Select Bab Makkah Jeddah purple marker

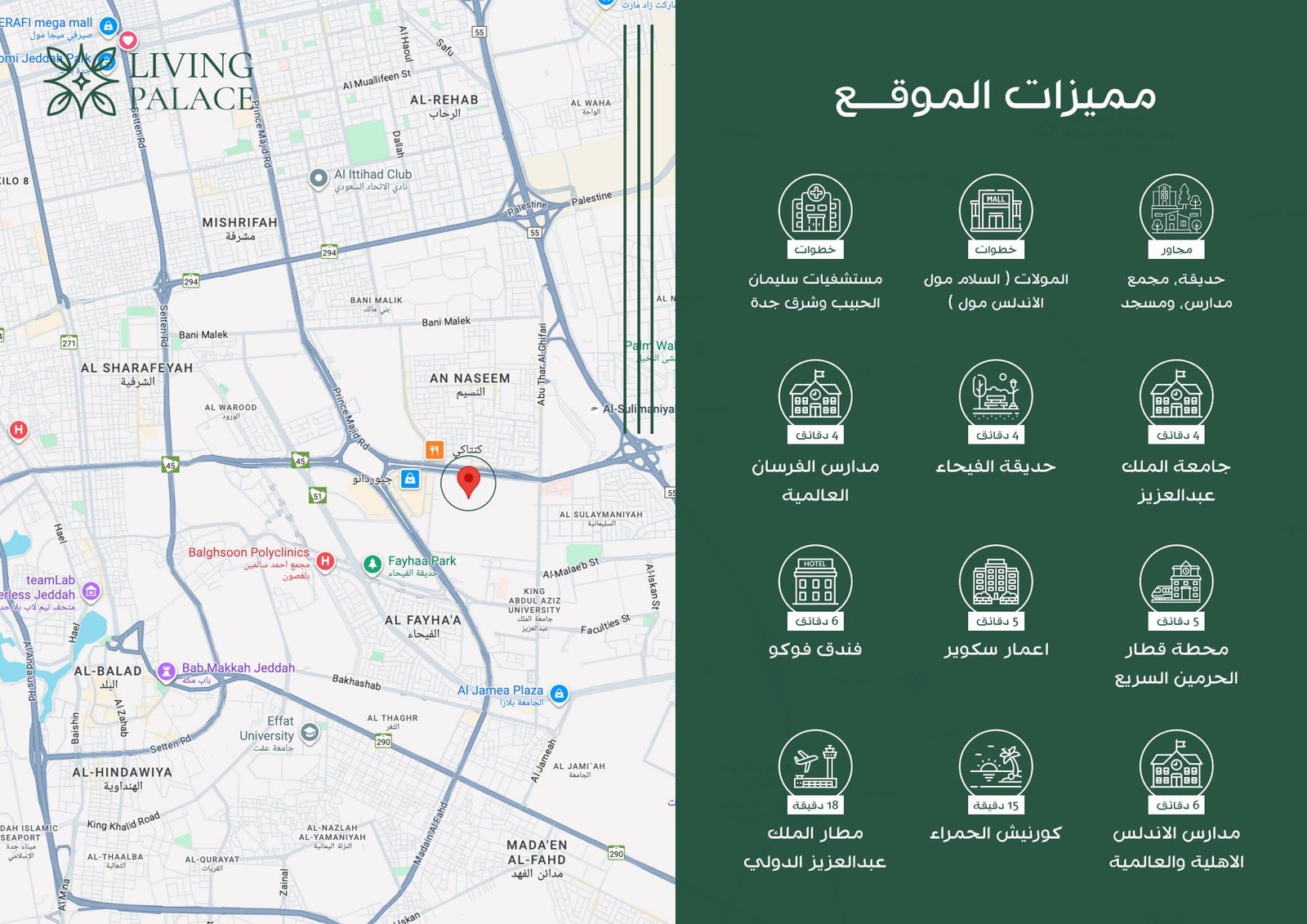167,672
